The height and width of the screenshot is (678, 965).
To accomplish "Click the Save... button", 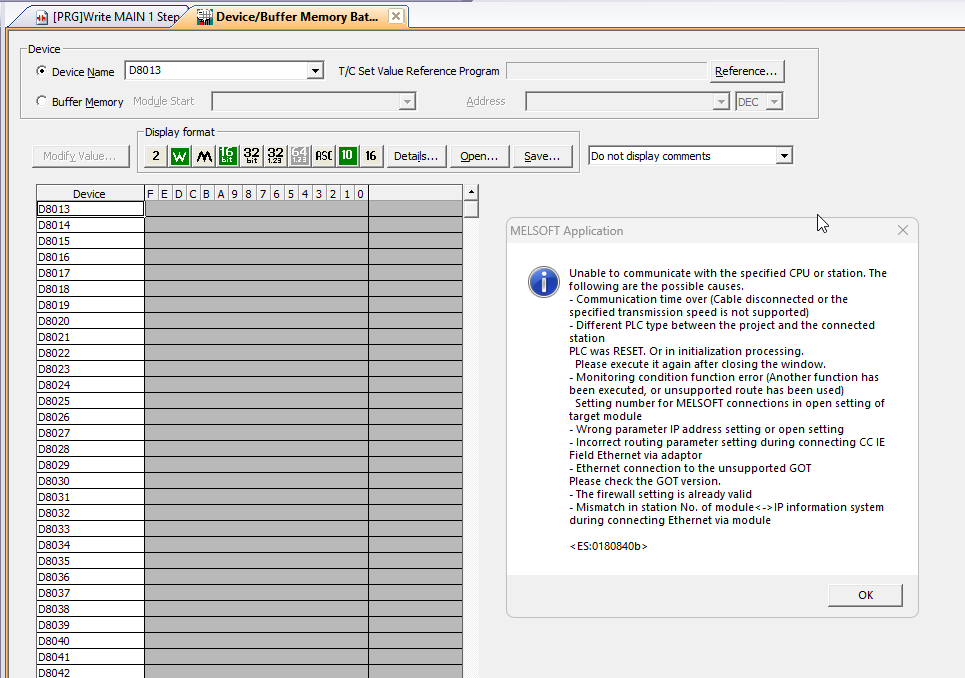I will [542, 156].
